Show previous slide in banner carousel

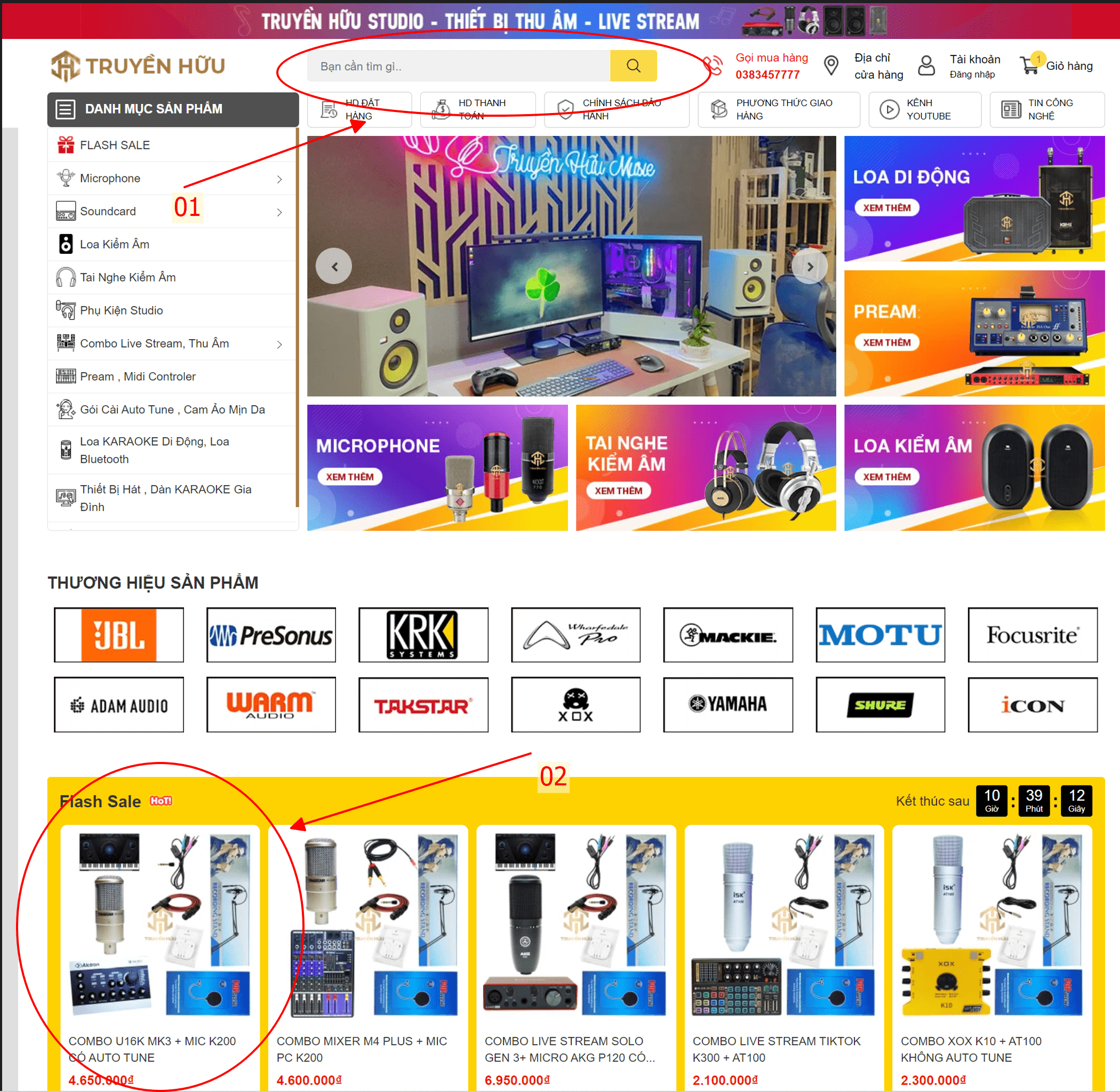click(x=334, y=267)
